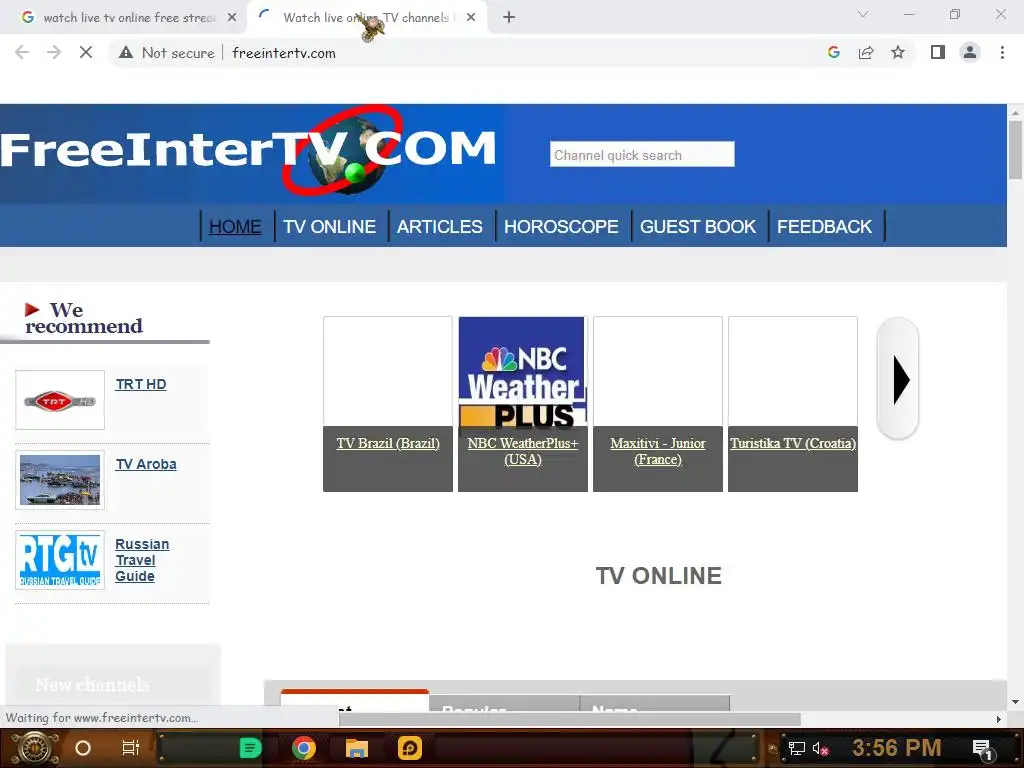Open the yellow recorder app on taskbar
Image resolution: width=1024 pixels, height=768 pixels.
(x=410, y=748)
